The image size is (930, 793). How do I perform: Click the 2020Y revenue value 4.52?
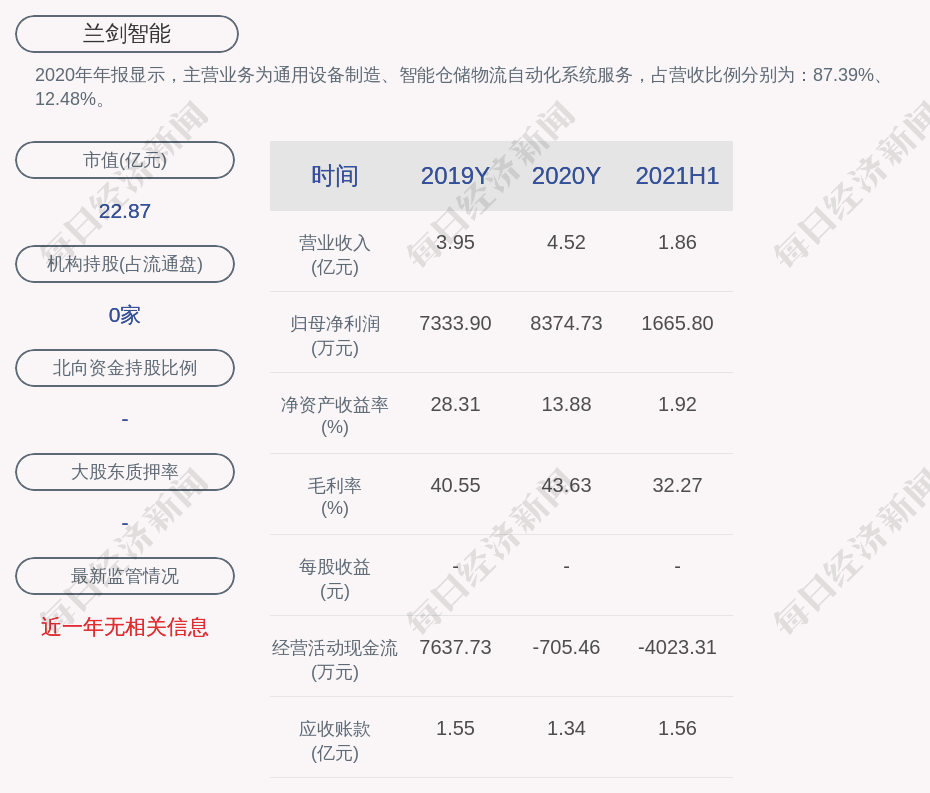click(x=566, y=243)
